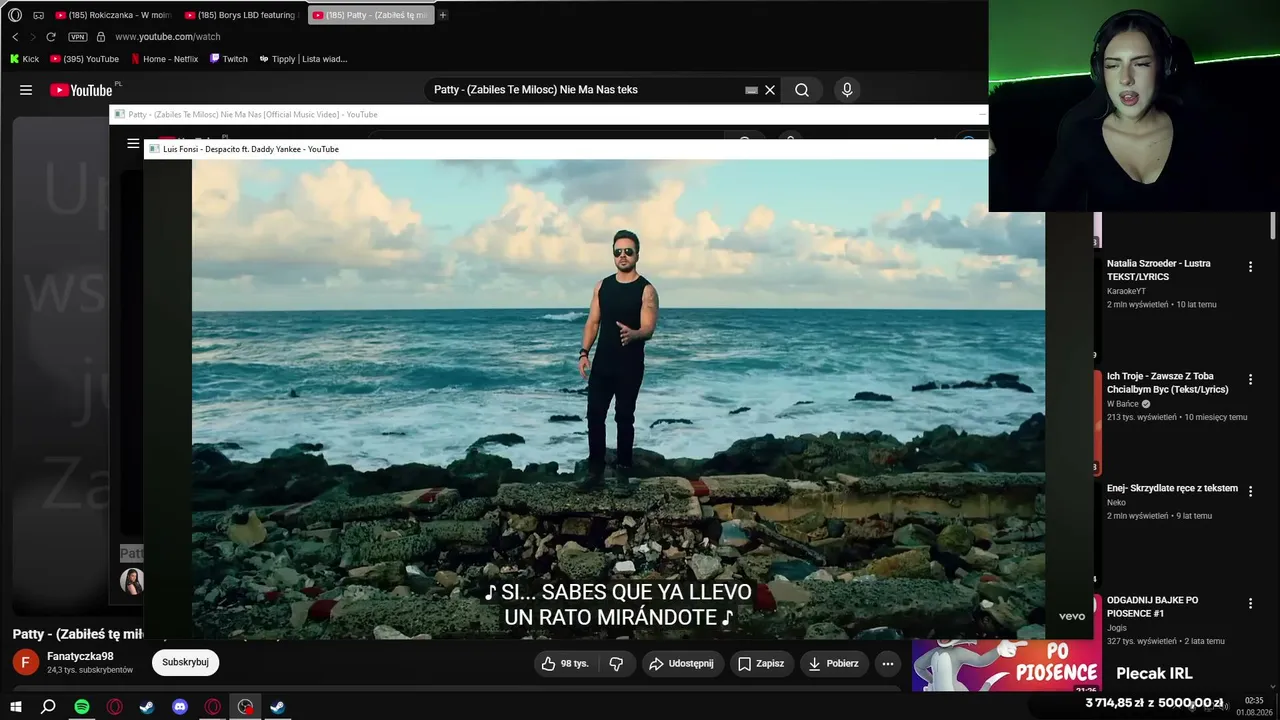
Task: Open the Home - Netflix bookmark
Action: (x=164, y=59)
